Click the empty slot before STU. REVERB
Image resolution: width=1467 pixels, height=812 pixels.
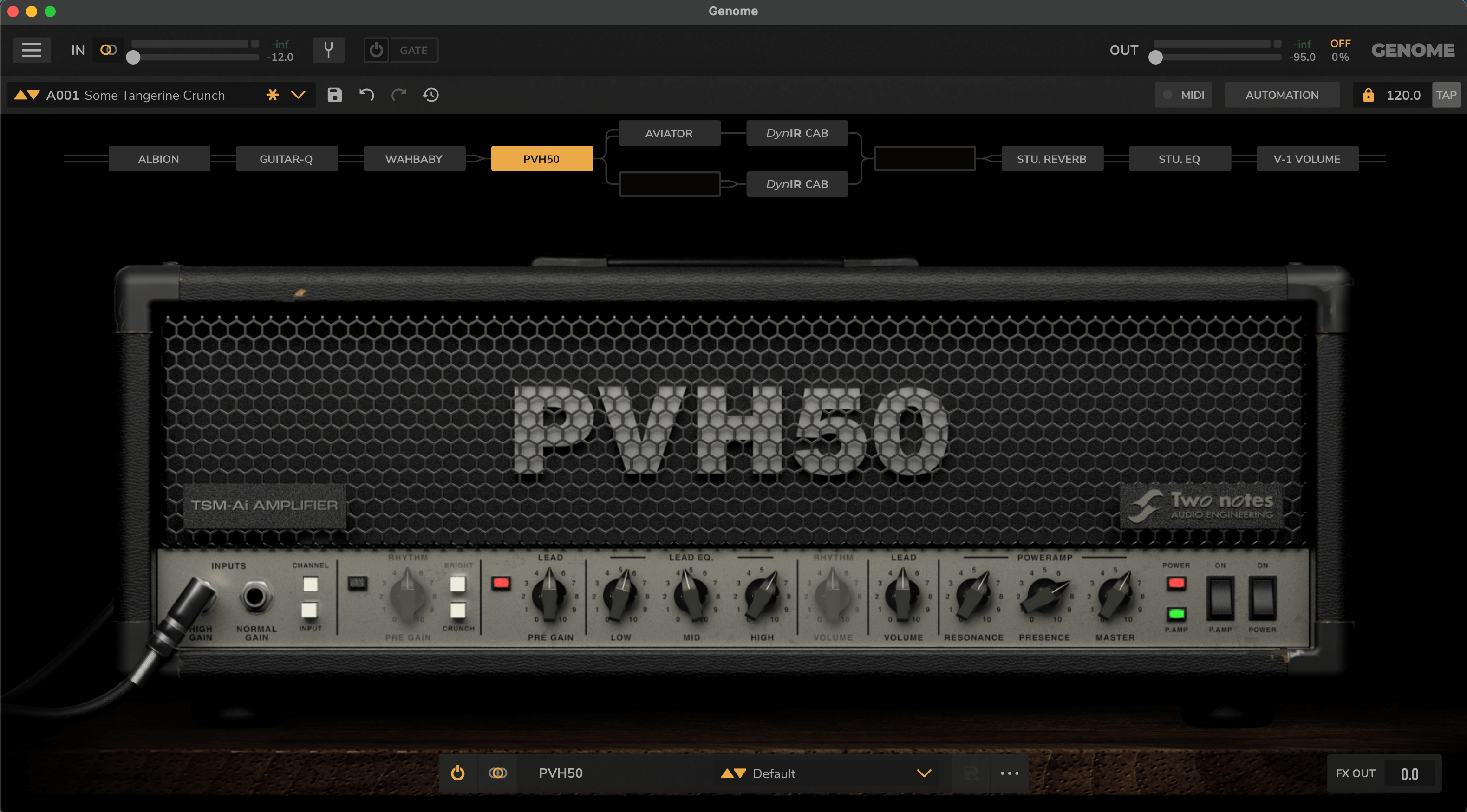(924, 159)
